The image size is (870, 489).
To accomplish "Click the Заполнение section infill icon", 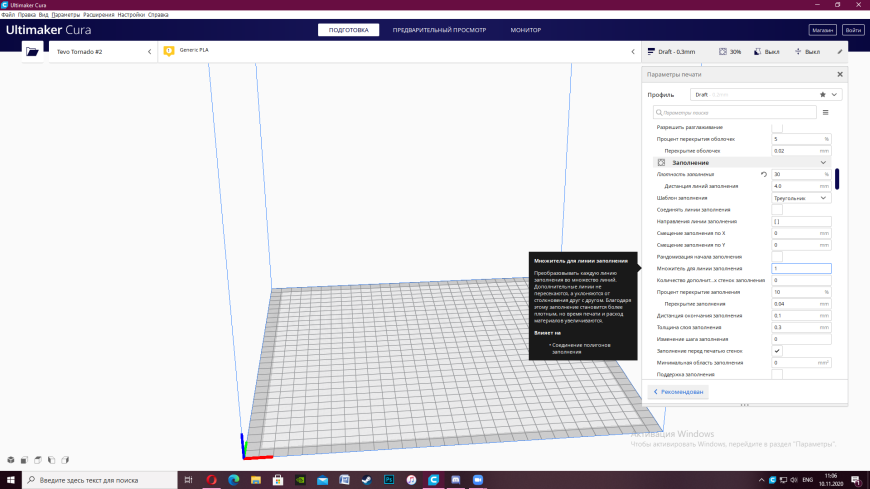I will [x=661, y=163].
